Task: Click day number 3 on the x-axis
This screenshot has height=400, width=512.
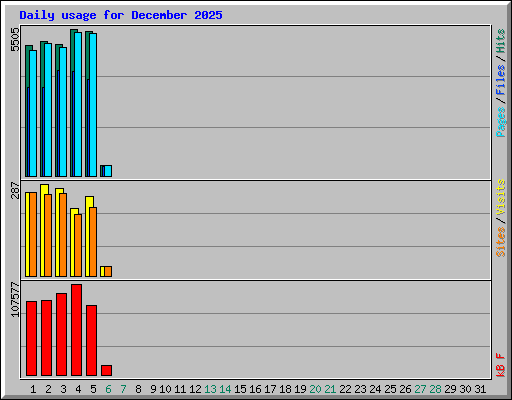Action: coord(63,389)
